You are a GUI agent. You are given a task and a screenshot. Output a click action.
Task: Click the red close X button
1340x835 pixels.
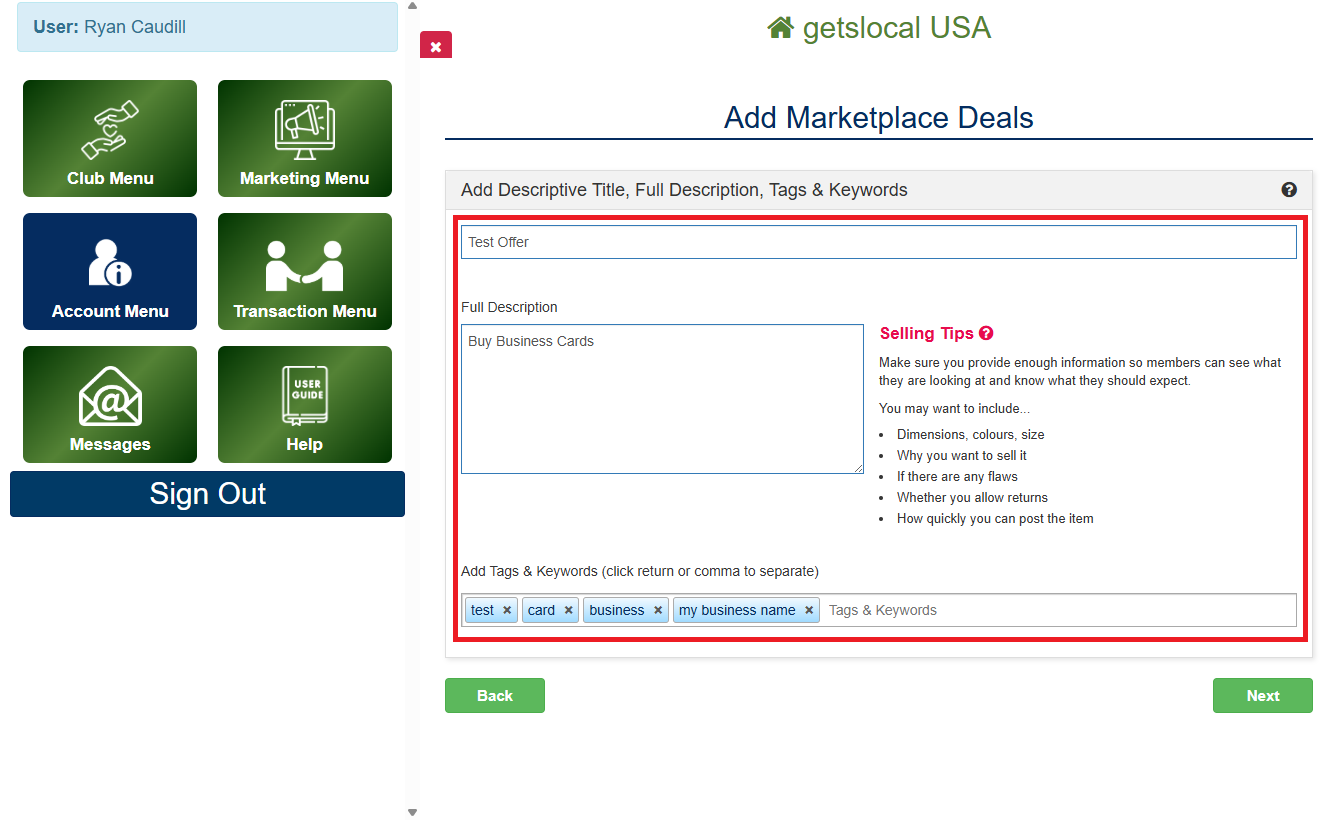pyautogui.click(x=436, y=46)
